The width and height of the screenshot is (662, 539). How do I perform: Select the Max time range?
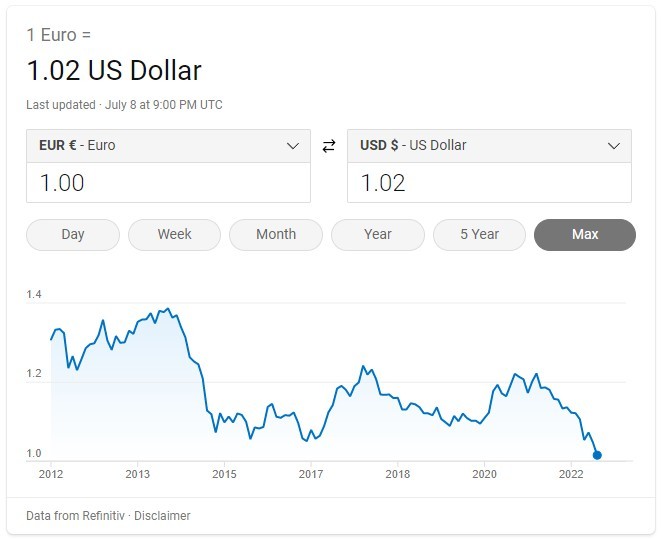[585, 234]
